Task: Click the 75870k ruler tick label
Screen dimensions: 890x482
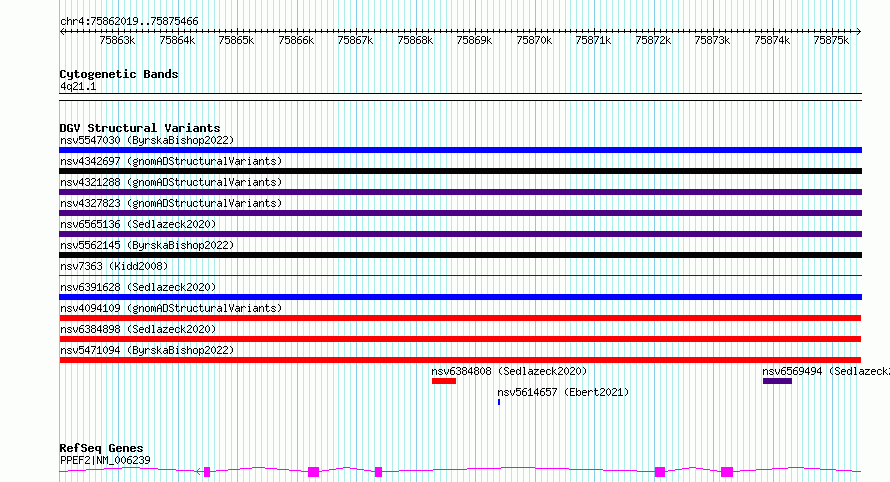Action: [x=534, y=40]
